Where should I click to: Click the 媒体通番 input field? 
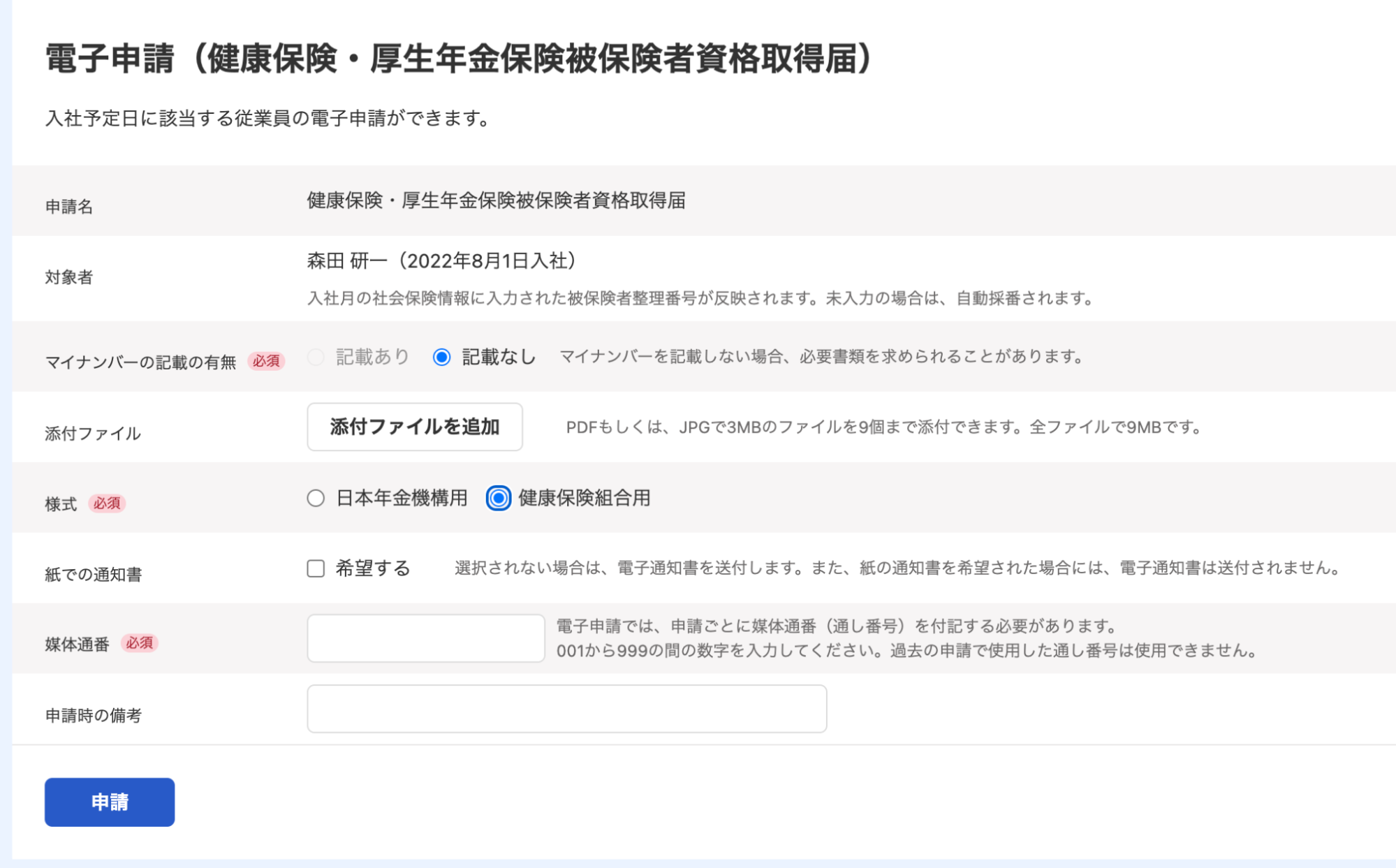coord(425,637)
